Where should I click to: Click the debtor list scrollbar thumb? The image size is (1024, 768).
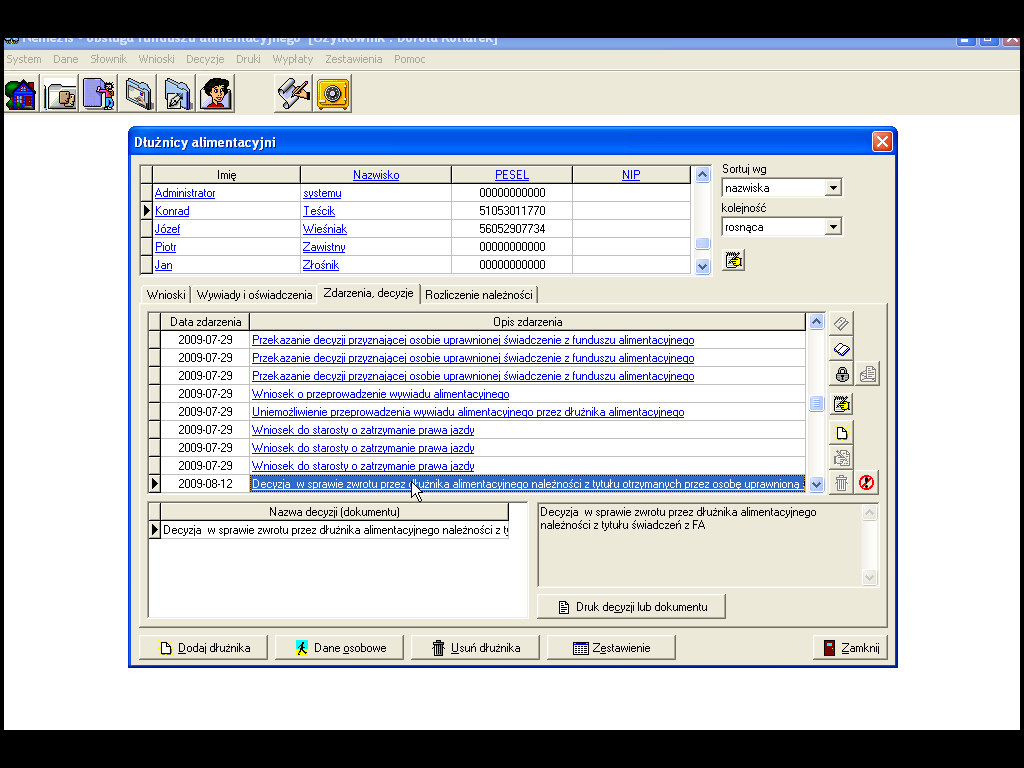pos(703,244)
